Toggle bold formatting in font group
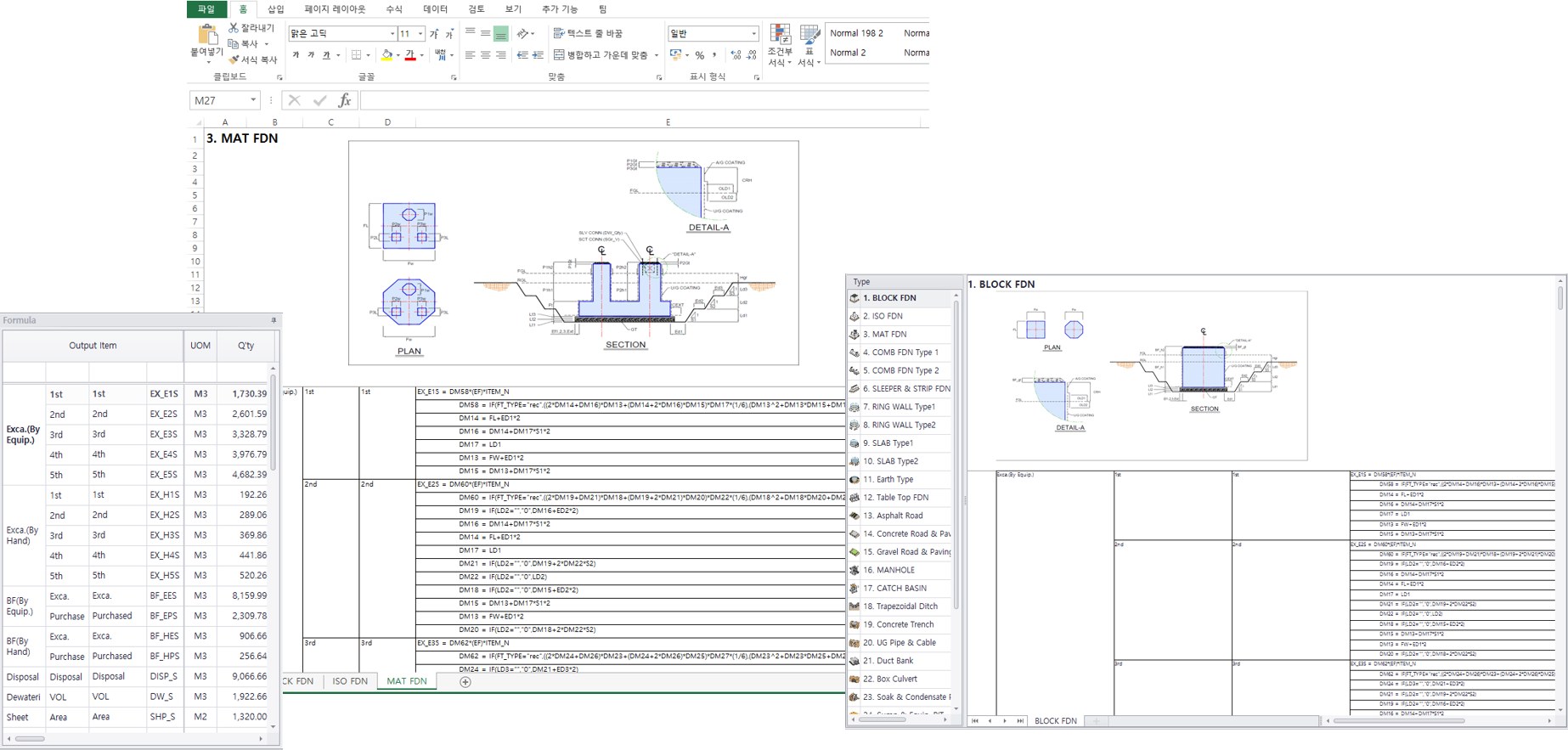The height and width of the screenshot is (750, 1568). pos(296,55)
